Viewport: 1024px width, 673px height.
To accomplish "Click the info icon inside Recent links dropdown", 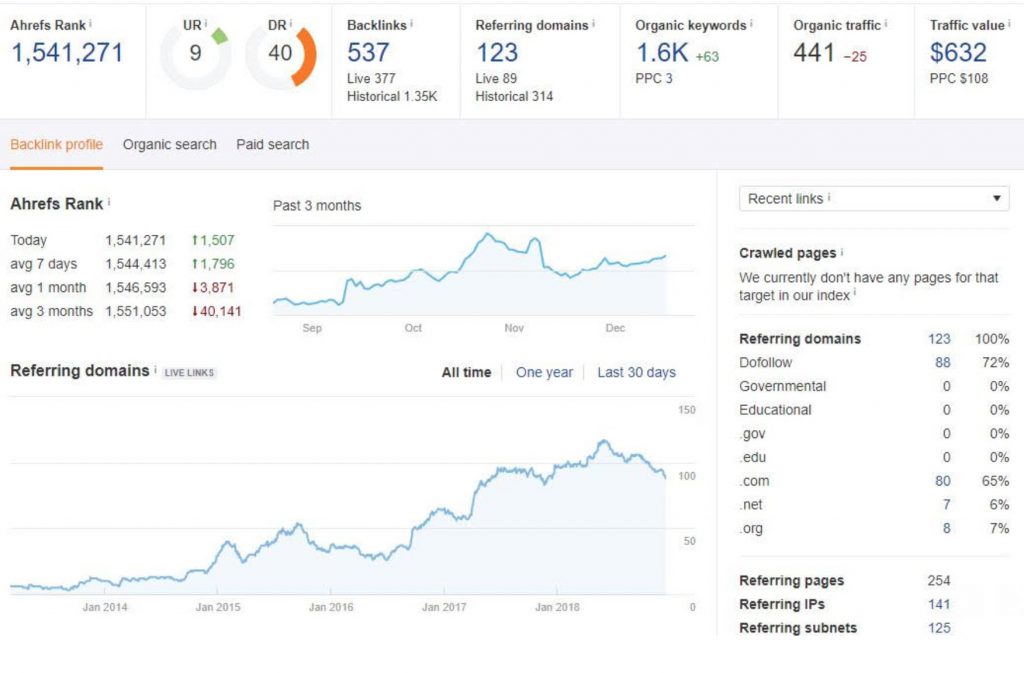I will (x=829, y=197).
